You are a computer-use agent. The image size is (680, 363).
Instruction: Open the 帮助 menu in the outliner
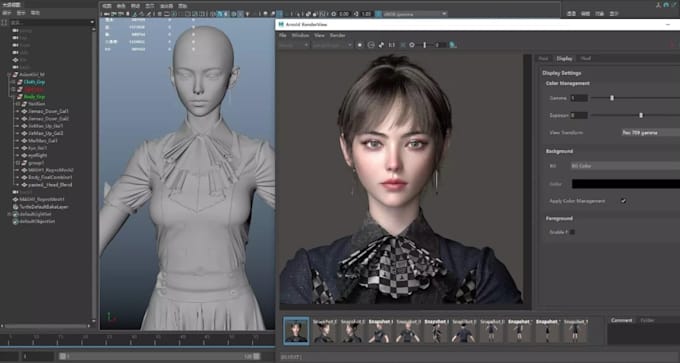(x=36, y=13)
